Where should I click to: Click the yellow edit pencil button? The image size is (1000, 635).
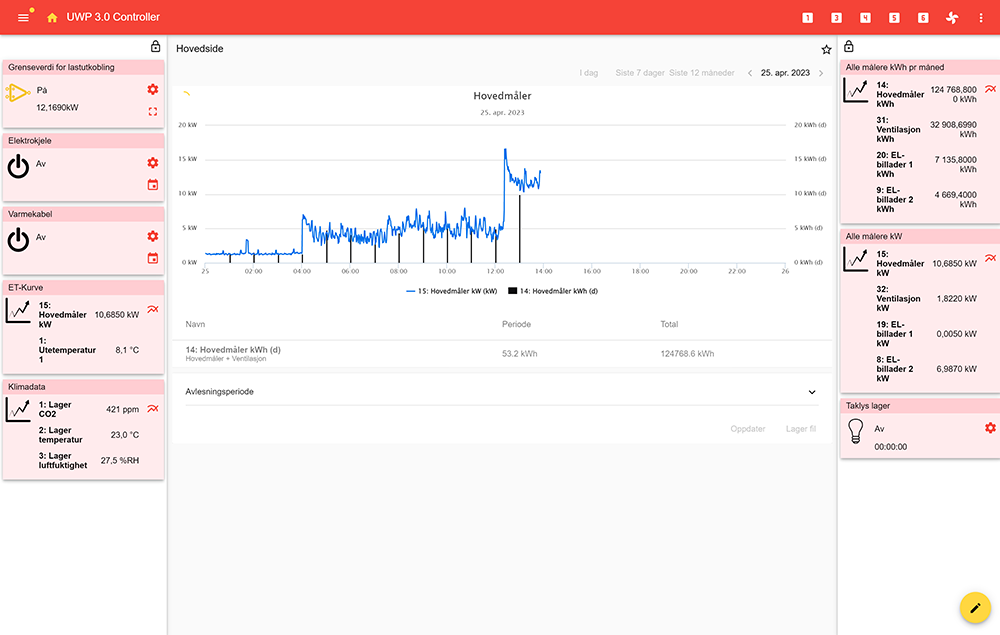(x=975, y=608)
